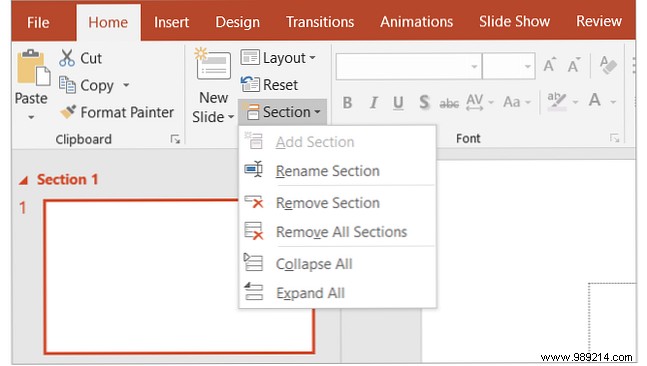The width and height of the screenshot is (647, 366).
Task: Toggle Italic formatting
Action: [x=373, y=102]
